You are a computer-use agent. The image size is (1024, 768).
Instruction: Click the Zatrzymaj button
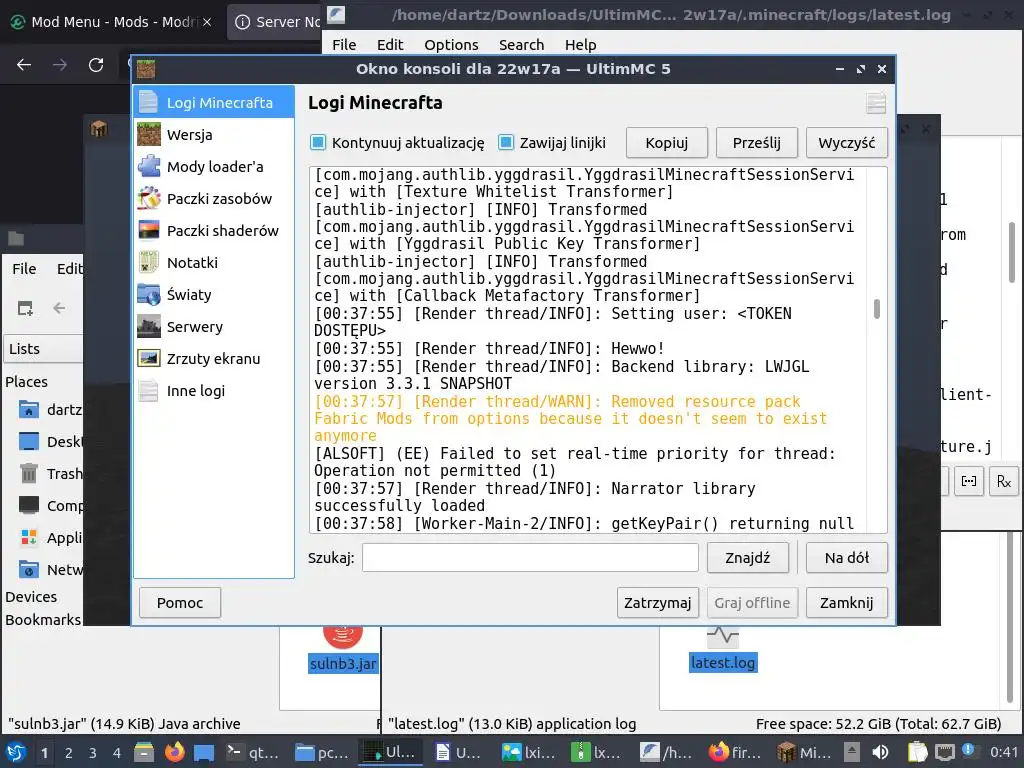click(x=658, y=602)
